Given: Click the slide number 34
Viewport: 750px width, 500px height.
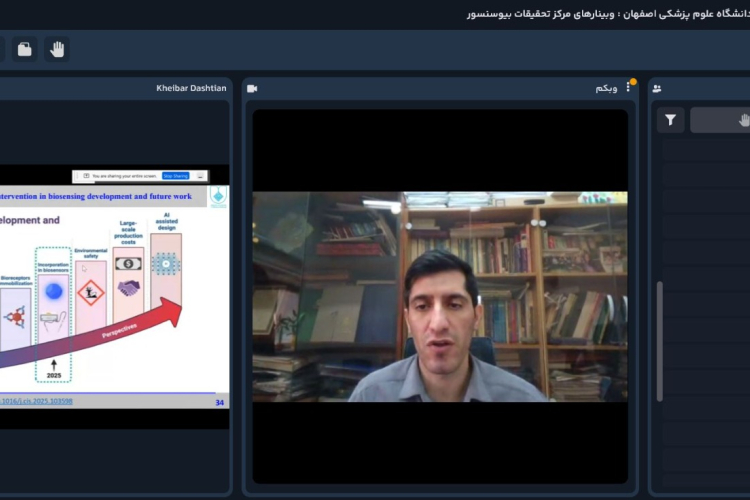Looking at the screenshot, I should click(x=219, y=402).
